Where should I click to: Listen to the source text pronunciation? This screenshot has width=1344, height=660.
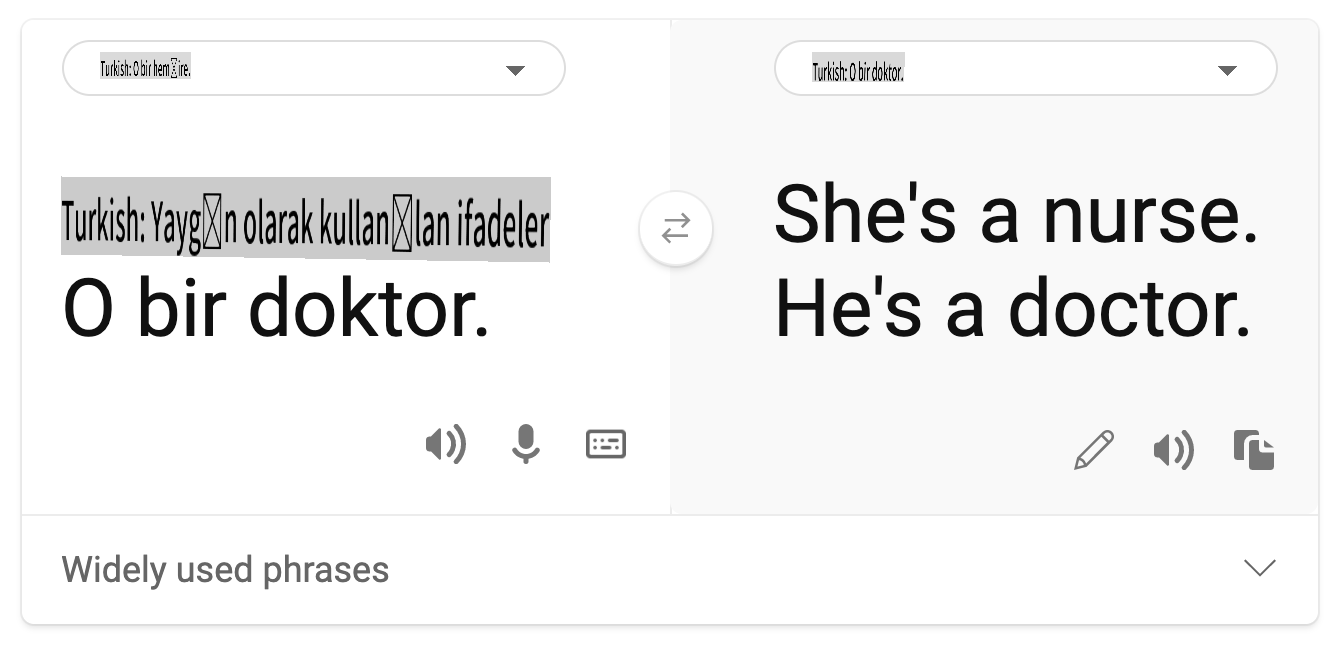pyautogui.click(x=446, y=444)
